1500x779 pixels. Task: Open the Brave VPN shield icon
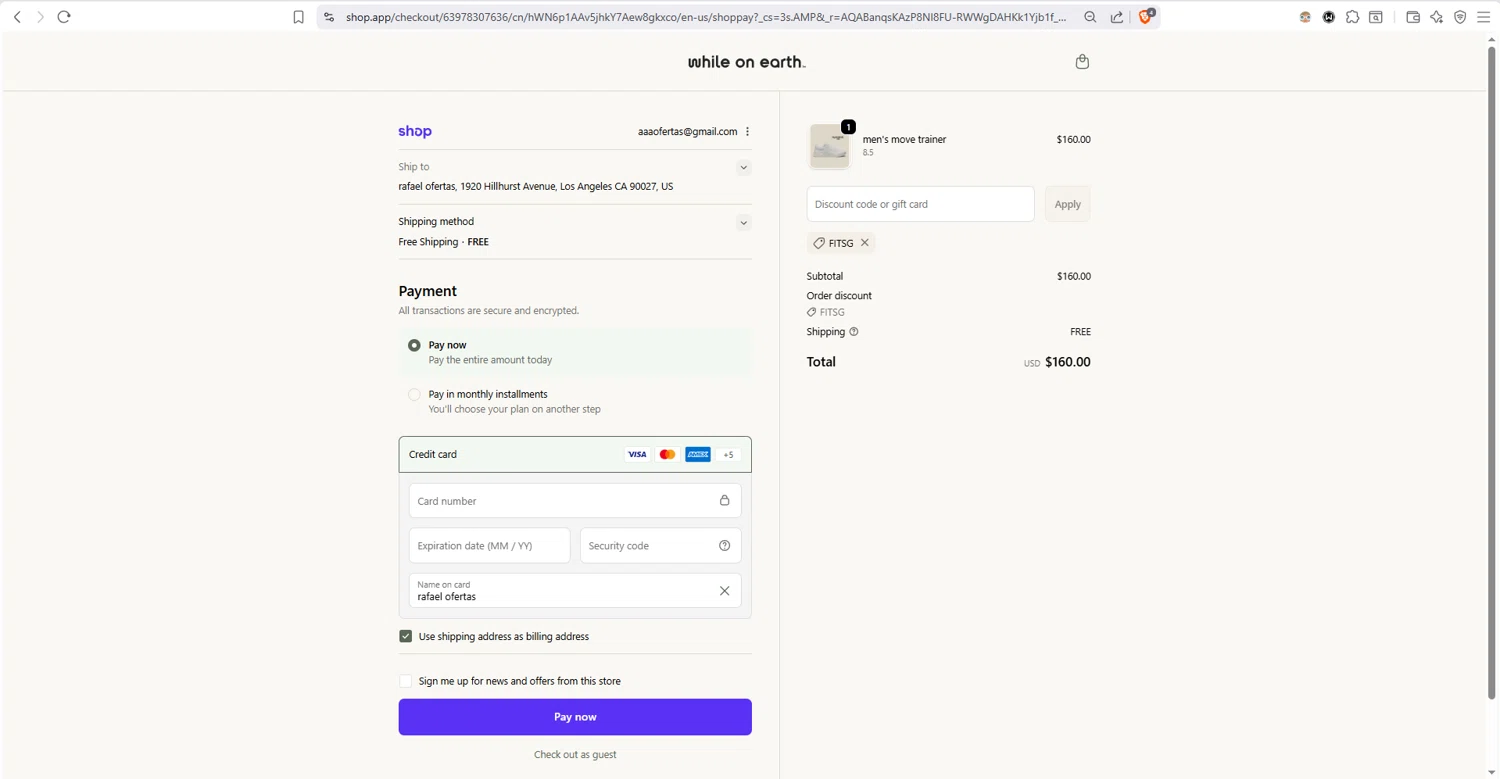[1460, 17]
